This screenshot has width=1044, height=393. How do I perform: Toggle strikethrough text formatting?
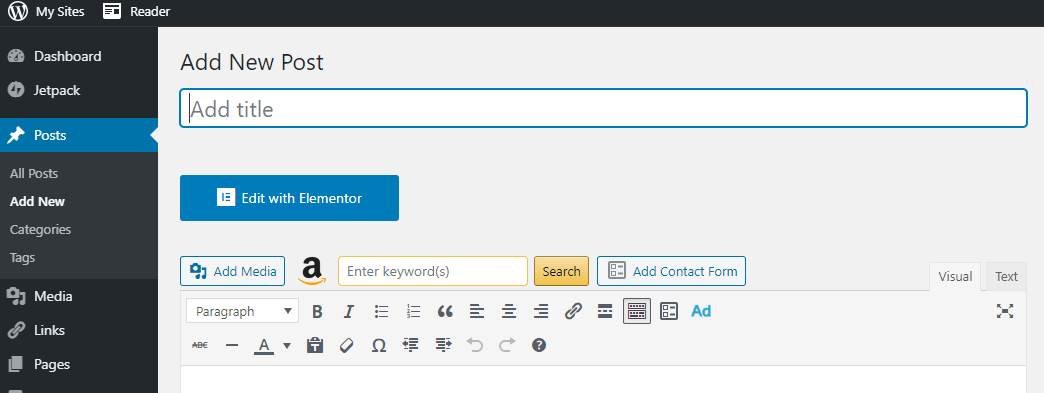tap(200, 345)
